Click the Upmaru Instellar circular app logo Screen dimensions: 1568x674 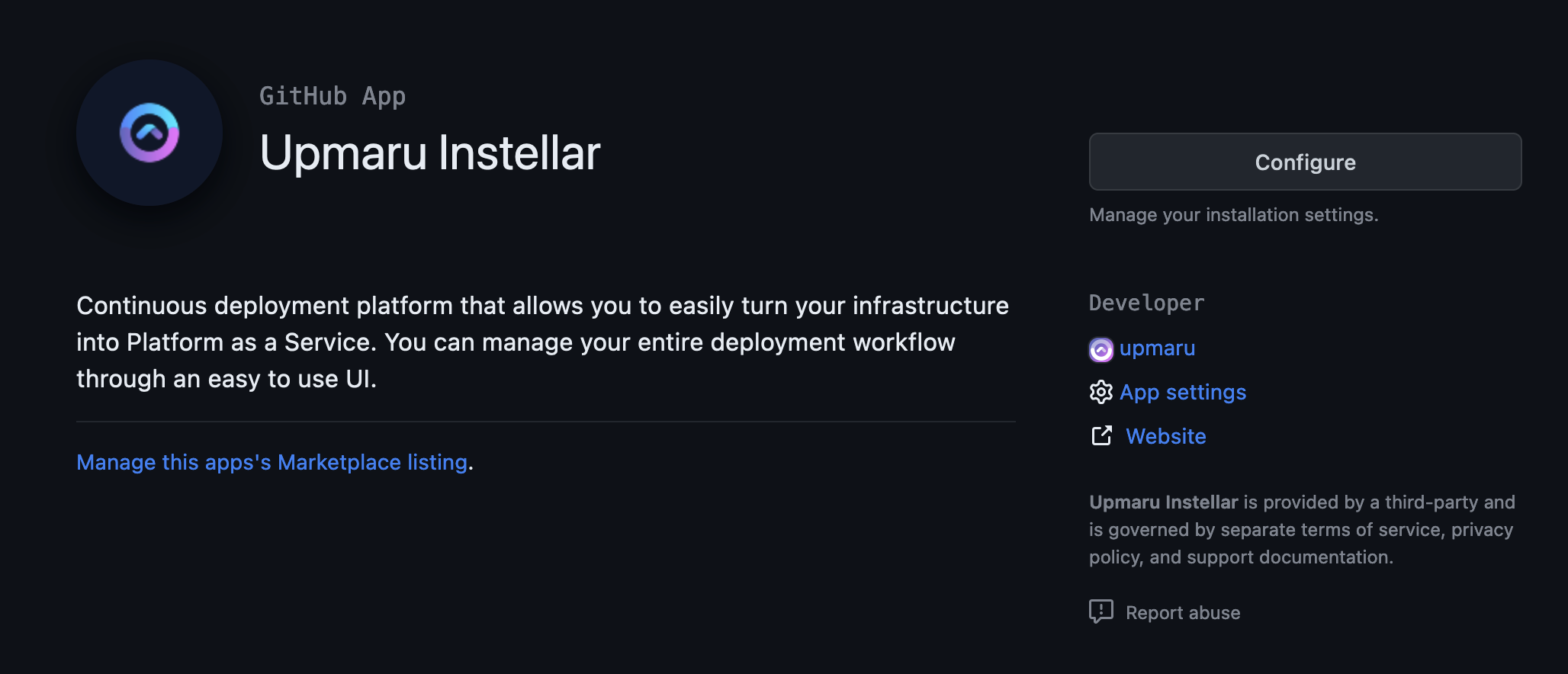(149, 132)
